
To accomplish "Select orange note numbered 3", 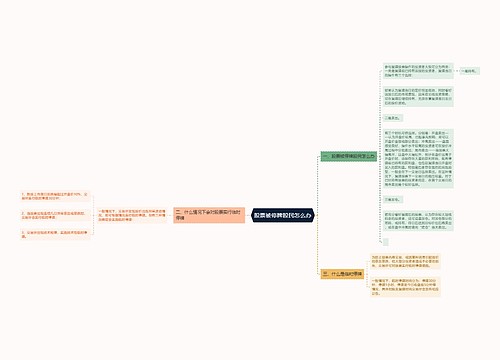I will click(x=55, y=234).
